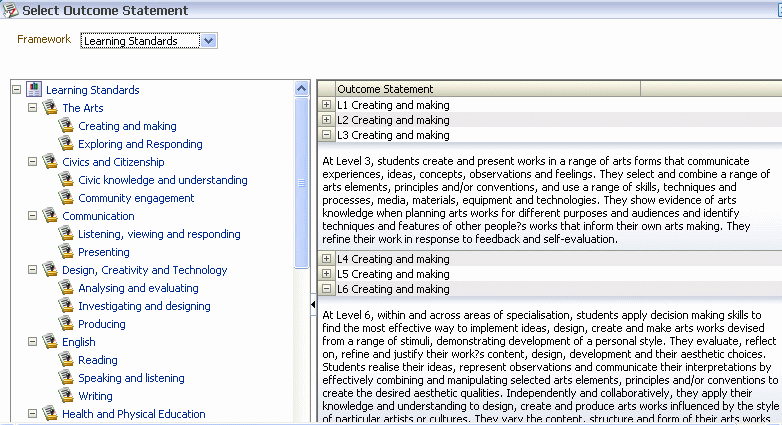Screen dimensions: 782x425
Task: Collapse the L3 Creating and making row
Action: pyautogui.click(x=326, y=135)
